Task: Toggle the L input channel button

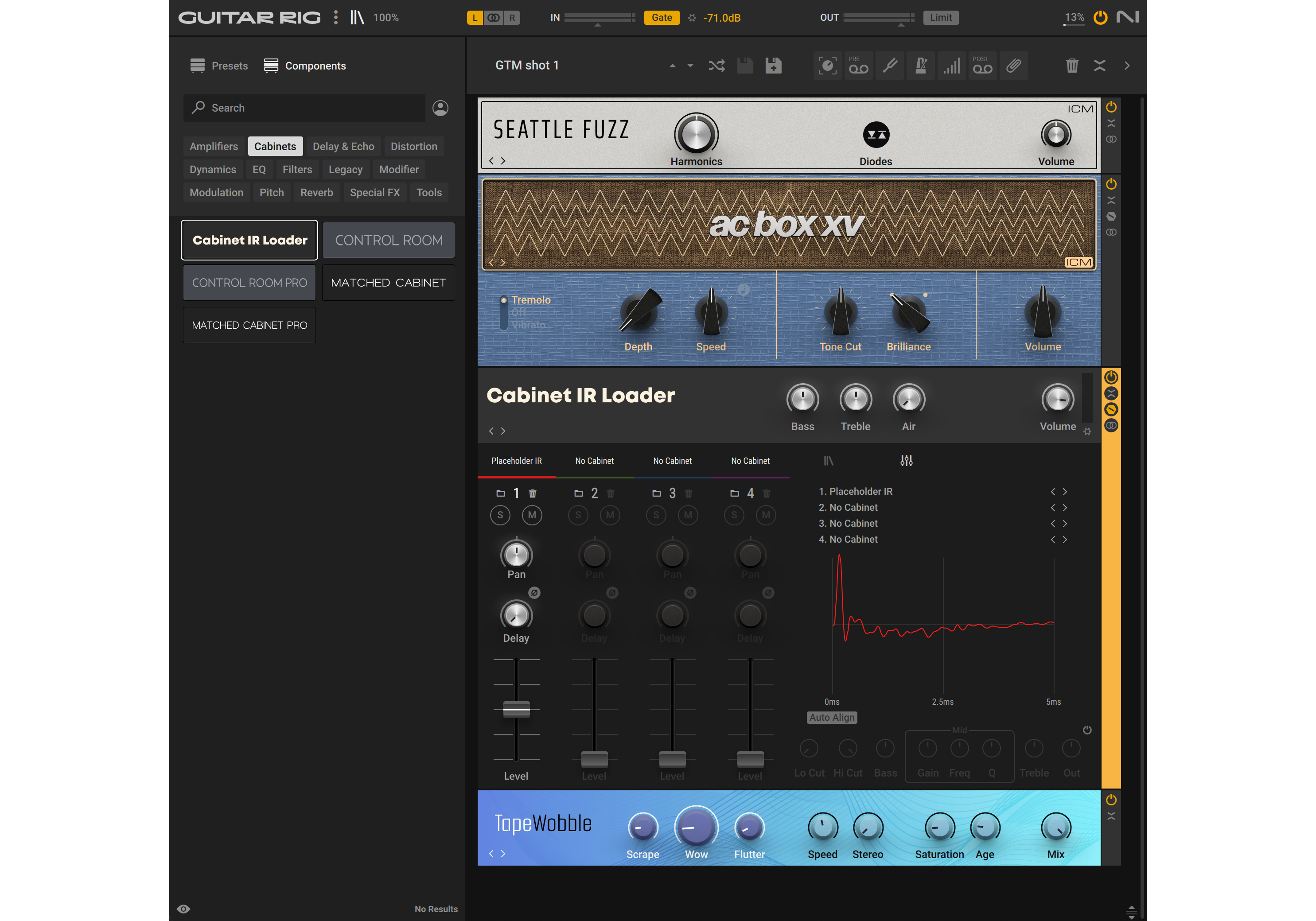Action: point(475,18)
